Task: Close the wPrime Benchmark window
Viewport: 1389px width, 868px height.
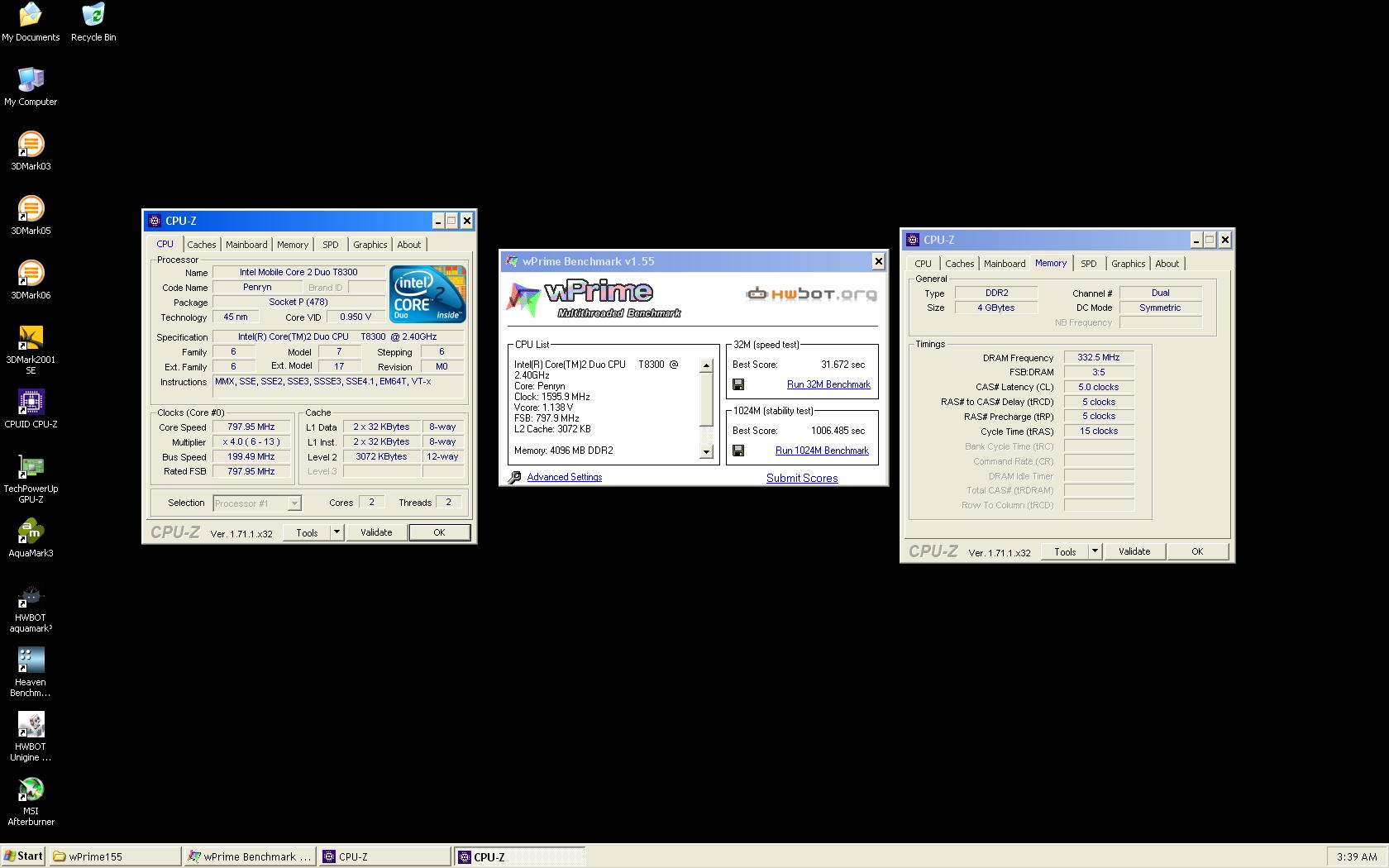Action: [x=878, y=261]
